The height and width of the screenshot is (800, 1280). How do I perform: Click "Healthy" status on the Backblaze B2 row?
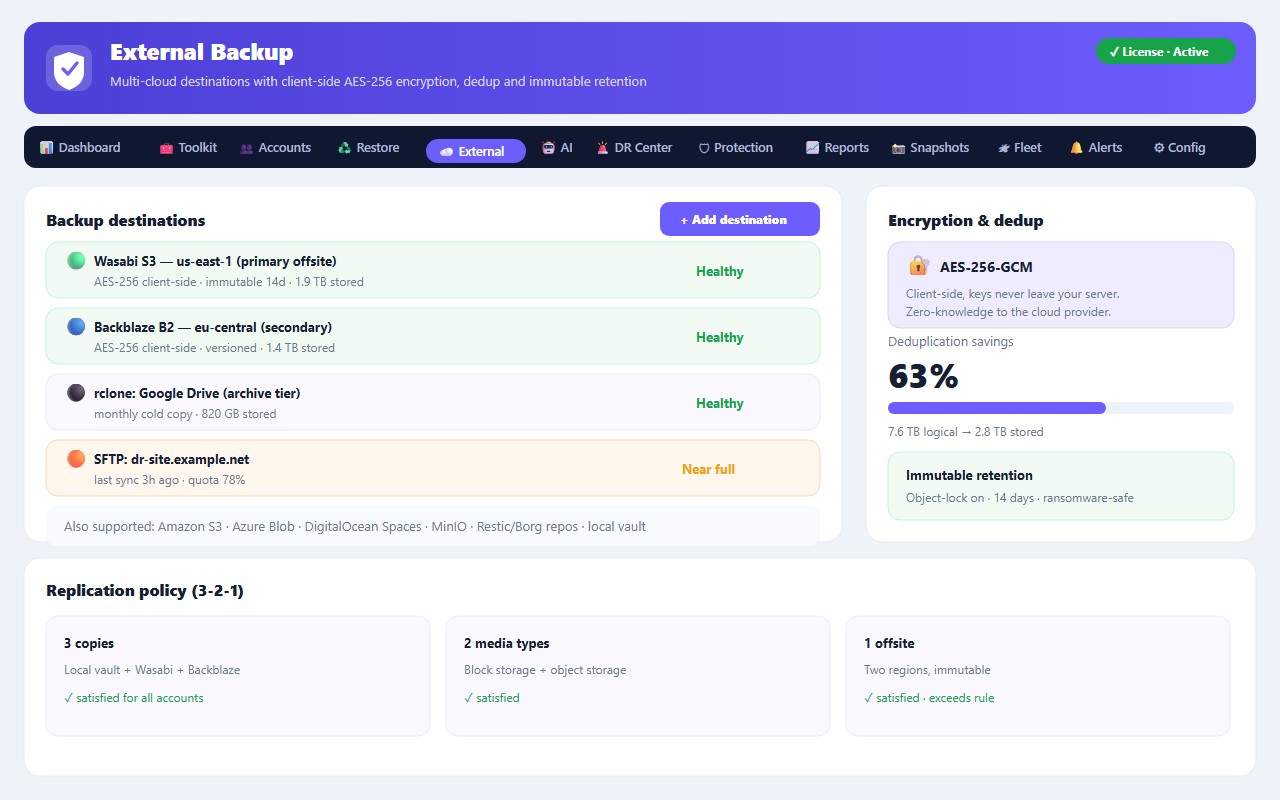click(720, 337)
